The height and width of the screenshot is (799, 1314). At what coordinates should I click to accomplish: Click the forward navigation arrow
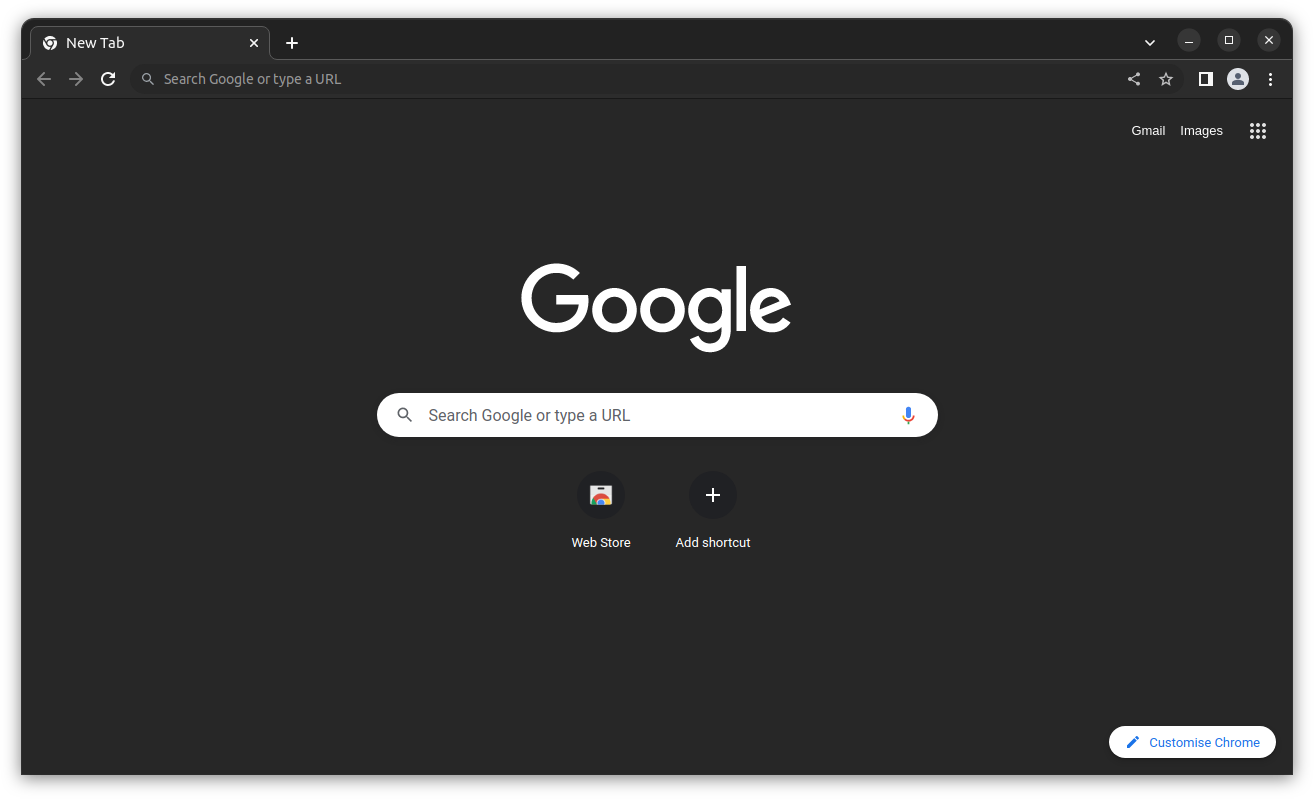tap(76, 79)
